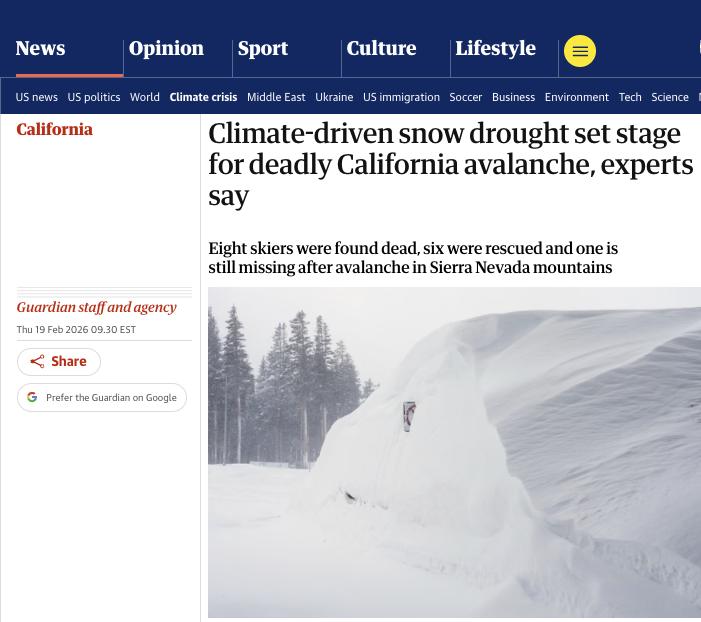Open the Sport section tab
The height and width of the screenshot is (622, 701).
(x=263, y=48)
